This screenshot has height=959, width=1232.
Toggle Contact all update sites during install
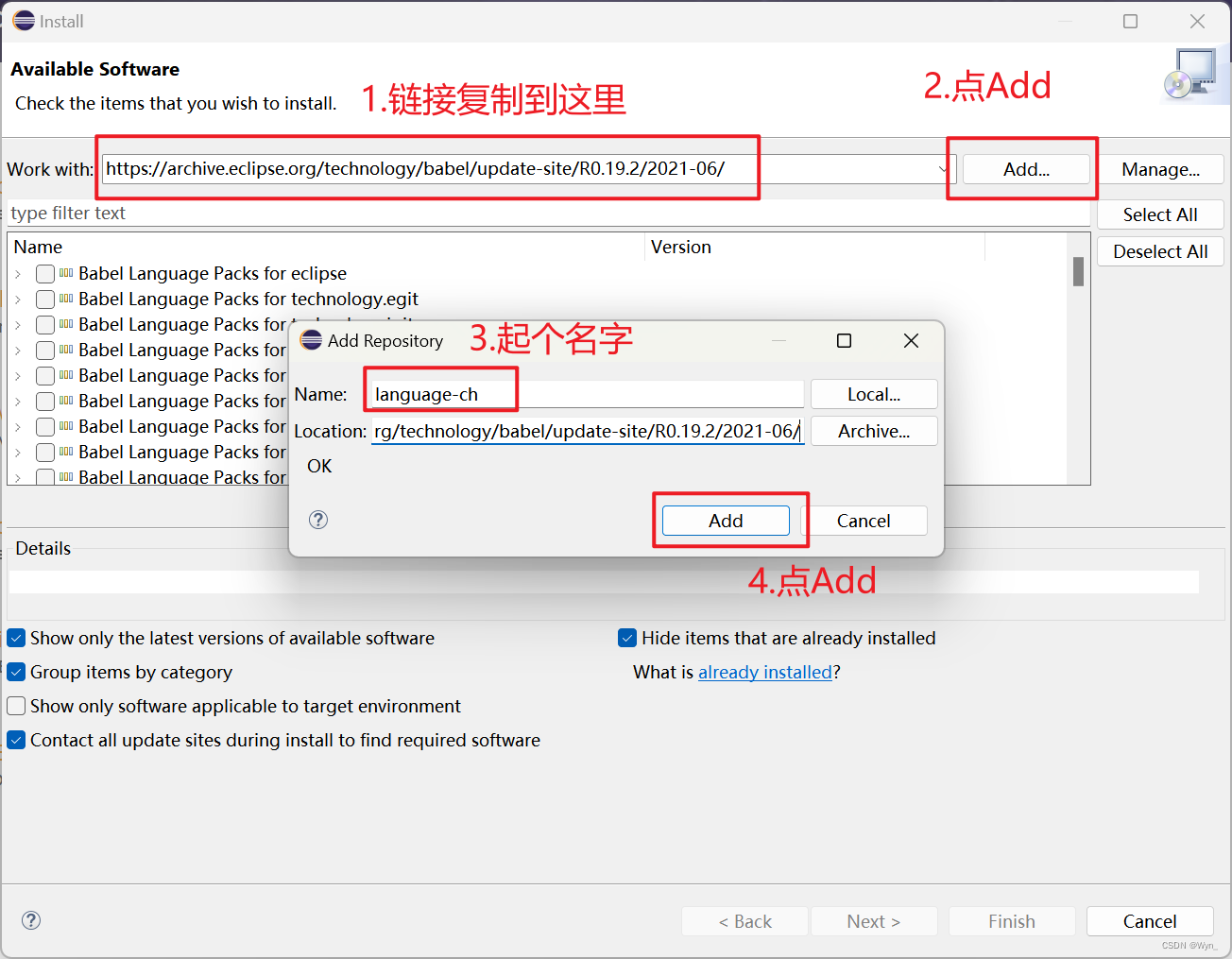(16, 740)
